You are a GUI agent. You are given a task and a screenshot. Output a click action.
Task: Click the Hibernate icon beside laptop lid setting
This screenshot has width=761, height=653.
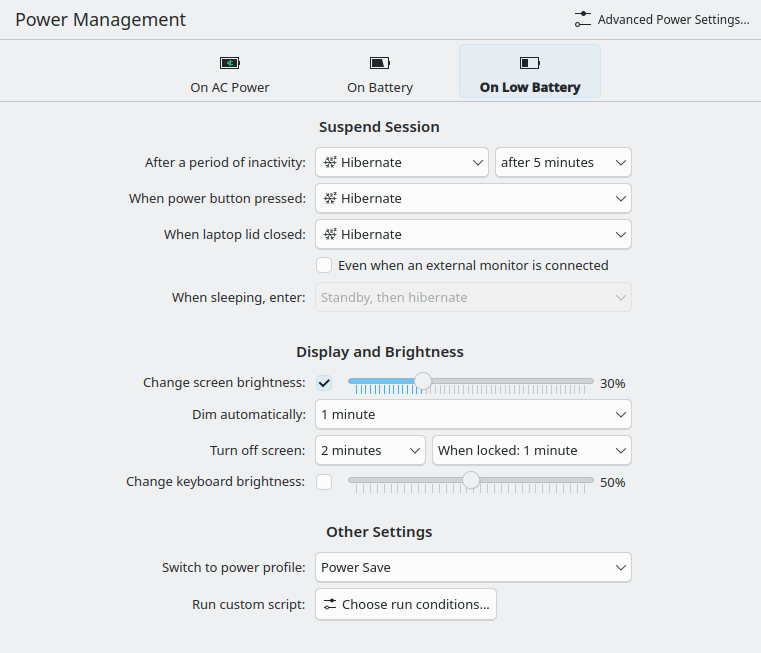(329, 234)
